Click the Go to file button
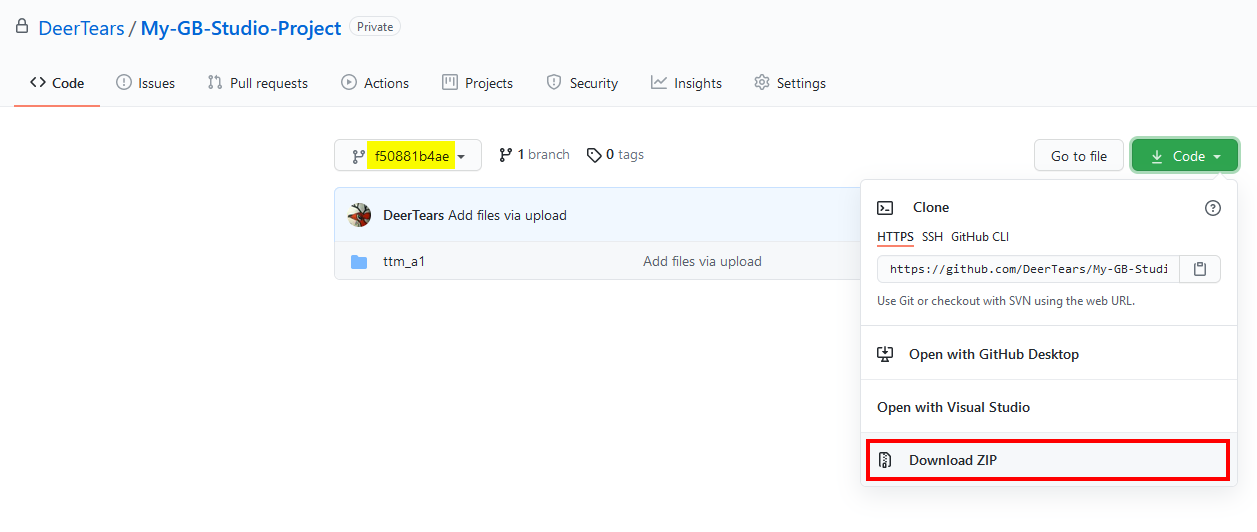Screen dimensions: 1257x532 1079,156
